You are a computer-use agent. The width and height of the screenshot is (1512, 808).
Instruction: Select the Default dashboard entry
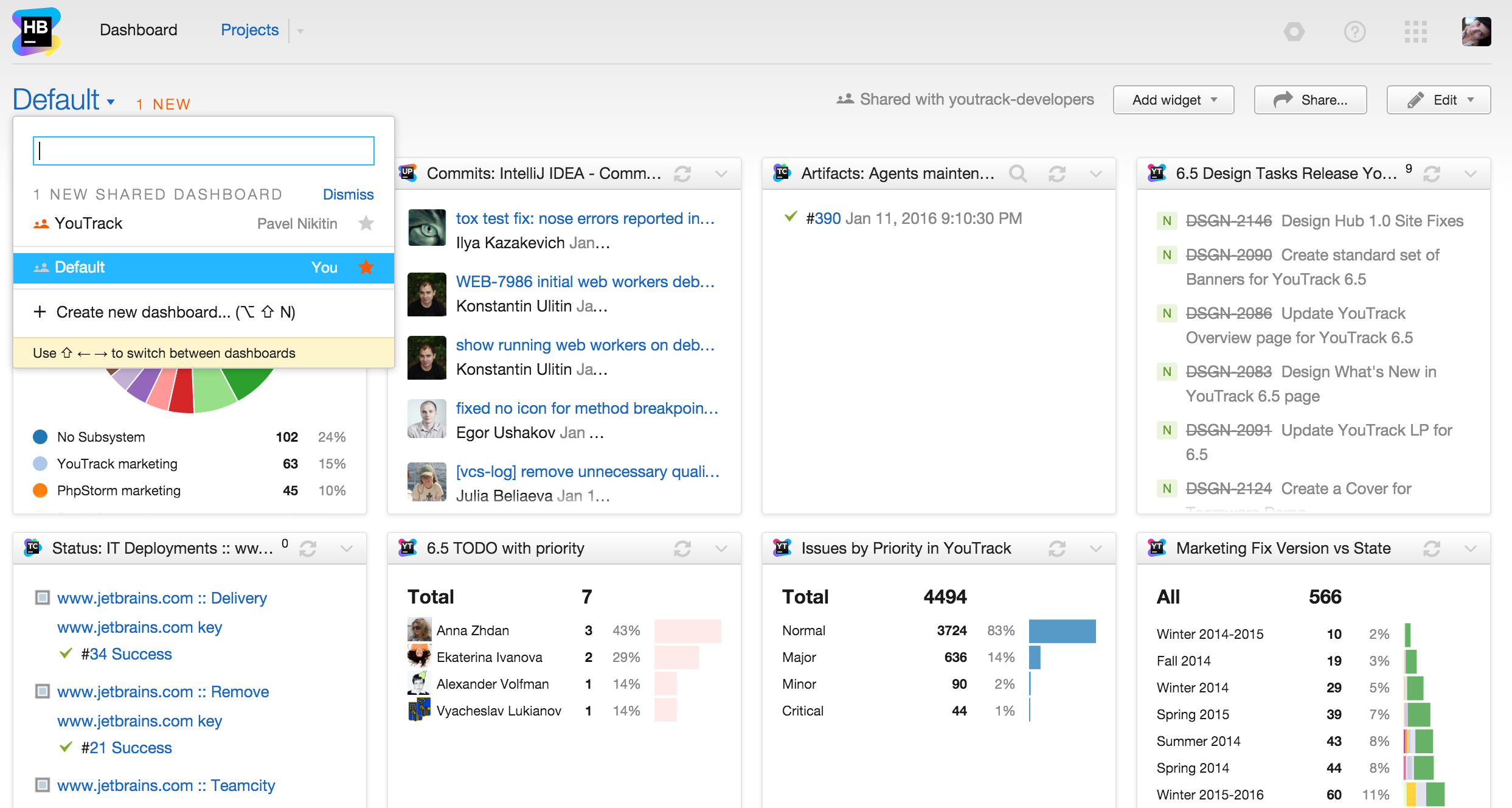204,268
